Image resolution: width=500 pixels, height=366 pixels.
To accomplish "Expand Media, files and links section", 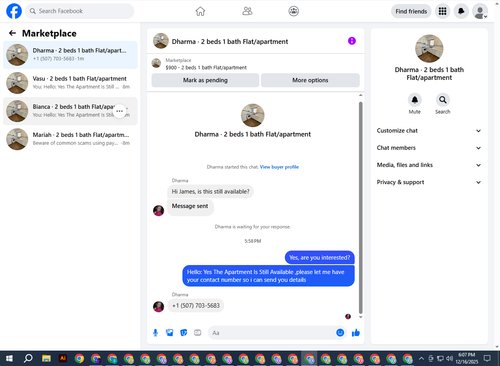I will [x=429, y=165].
